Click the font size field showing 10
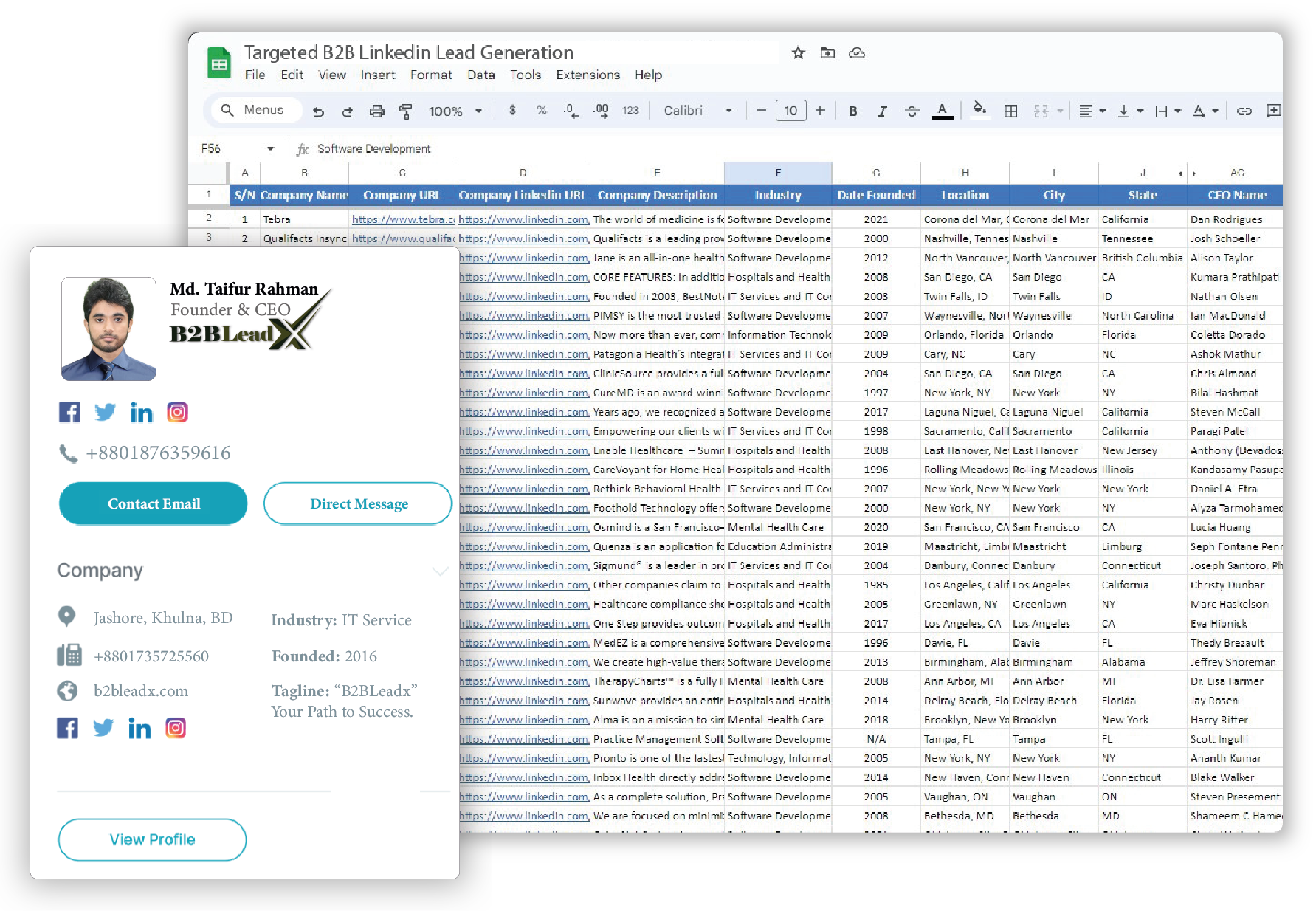The width and height of the screenshot is (1316, 911). pos(790,111)
